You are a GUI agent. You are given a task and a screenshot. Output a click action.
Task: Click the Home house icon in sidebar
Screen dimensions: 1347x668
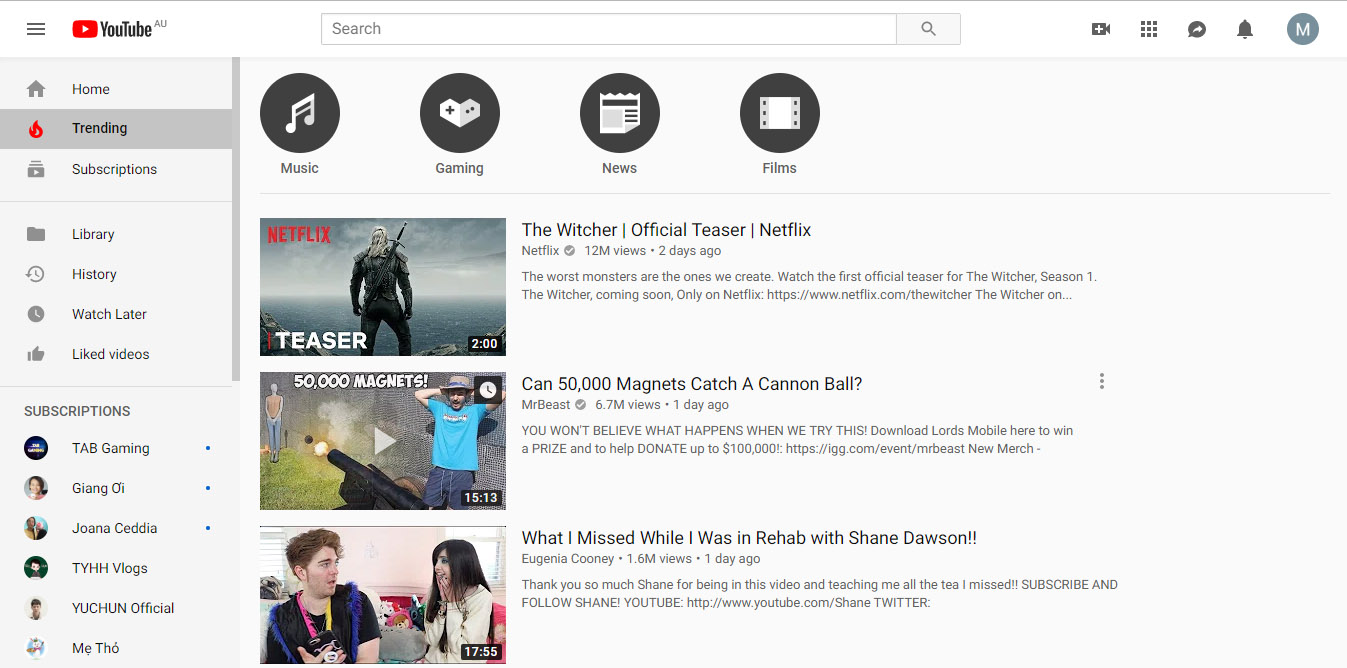tap(36, 89)
